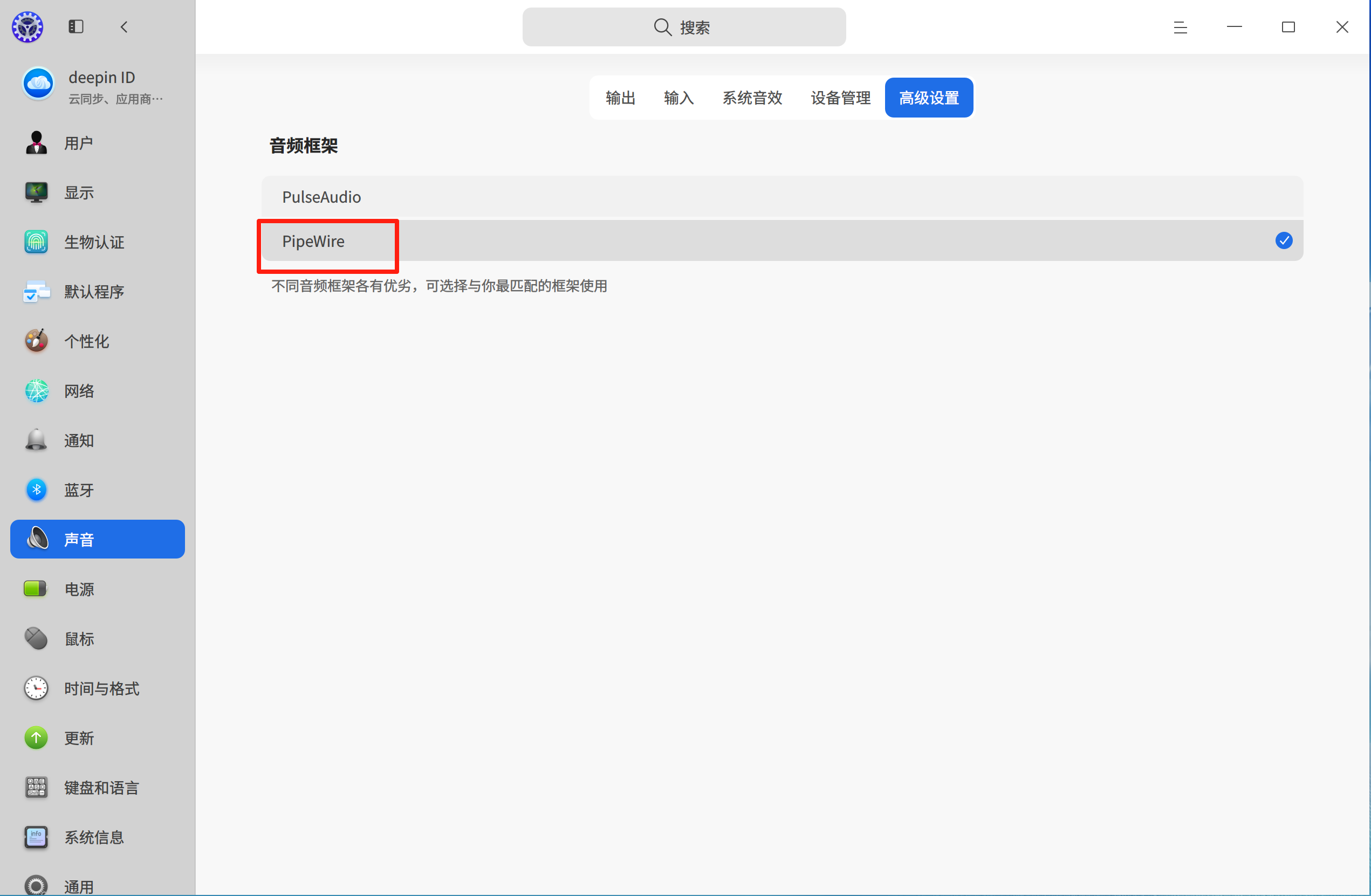Click the 搜索 search field

pos(684,27)
